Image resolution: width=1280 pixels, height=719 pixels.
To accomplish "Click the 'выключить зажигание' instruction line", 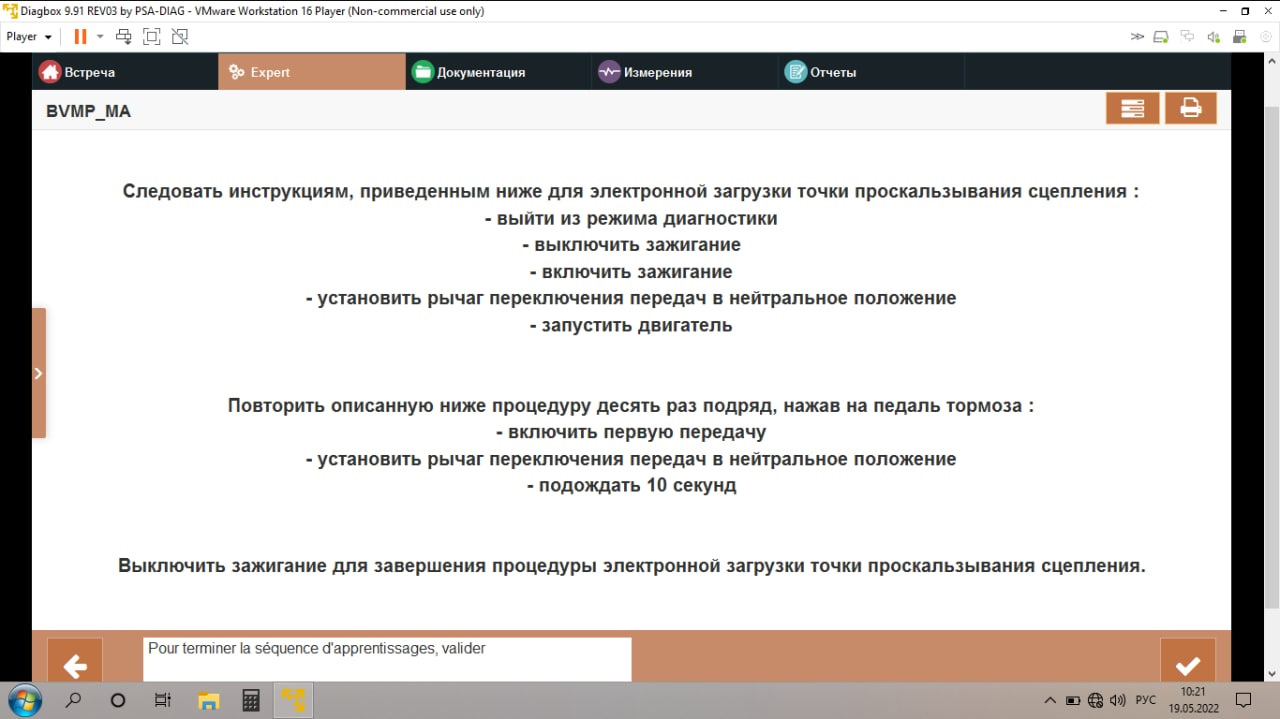I will 631,245.
